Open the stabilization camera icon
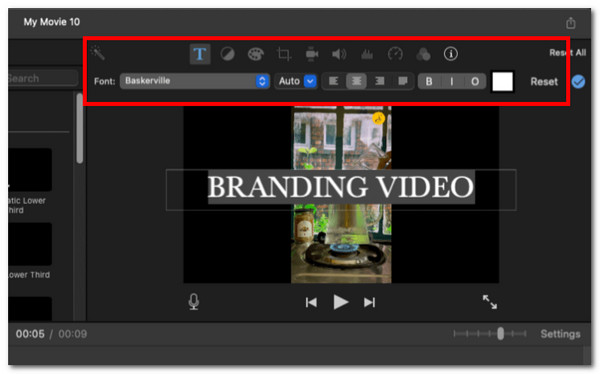This screenshot has height=374, width=600. click(312, 54)
